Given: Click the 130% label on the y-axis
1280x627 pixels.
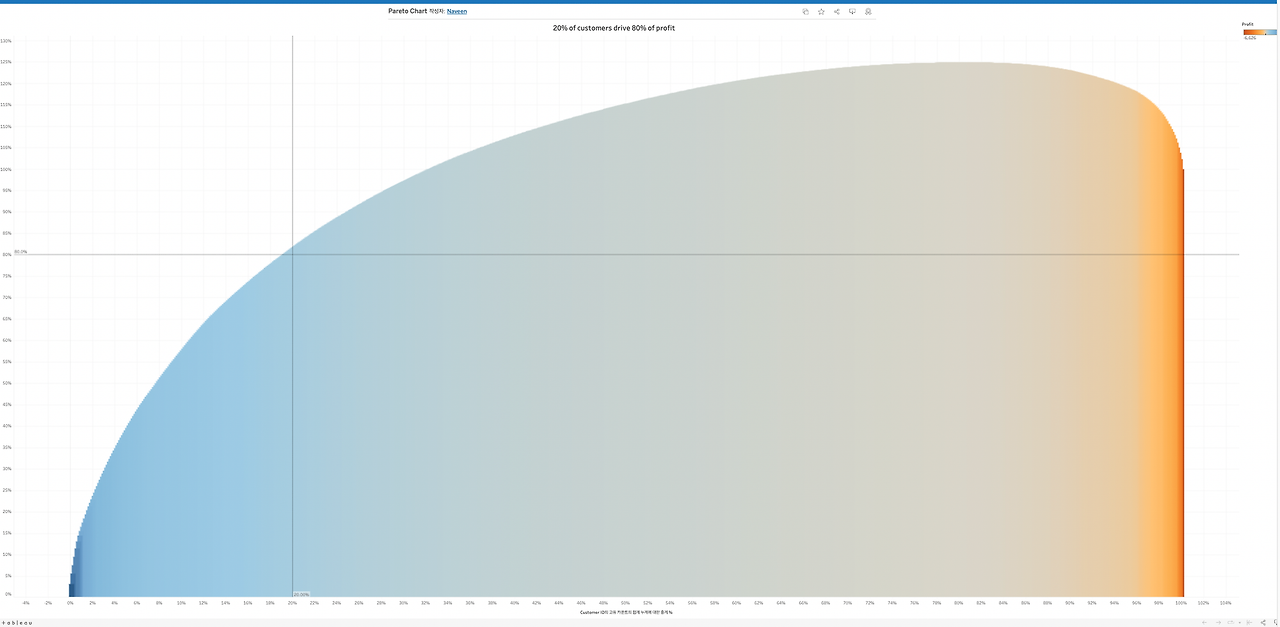Looking at the screenshot, I should (6, 41).
